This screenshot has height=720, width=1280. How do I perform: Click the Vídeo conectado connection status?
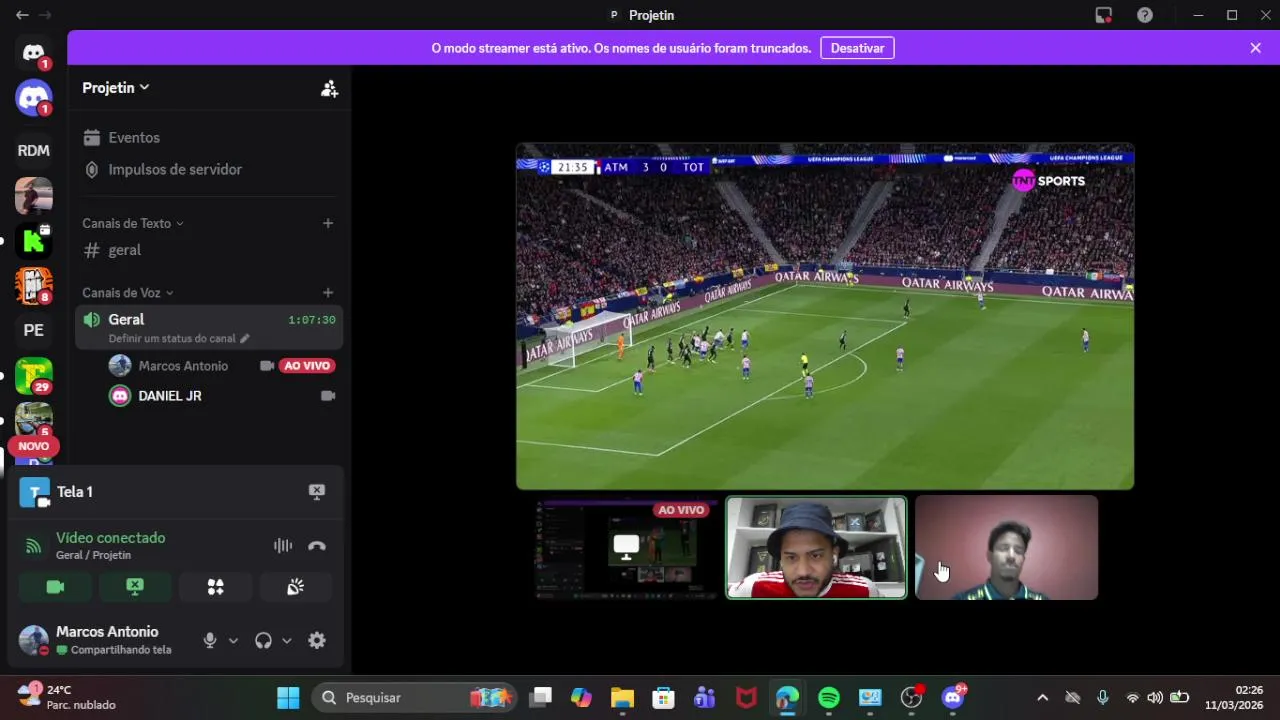(110, 538)
